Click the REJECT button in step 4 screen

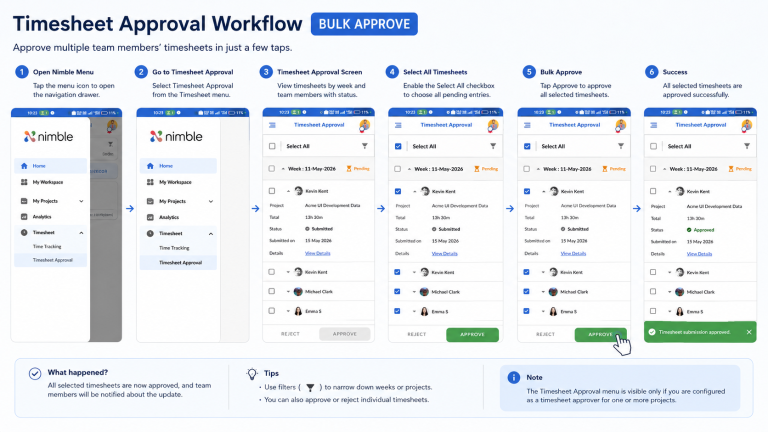(x=417, y=335)
